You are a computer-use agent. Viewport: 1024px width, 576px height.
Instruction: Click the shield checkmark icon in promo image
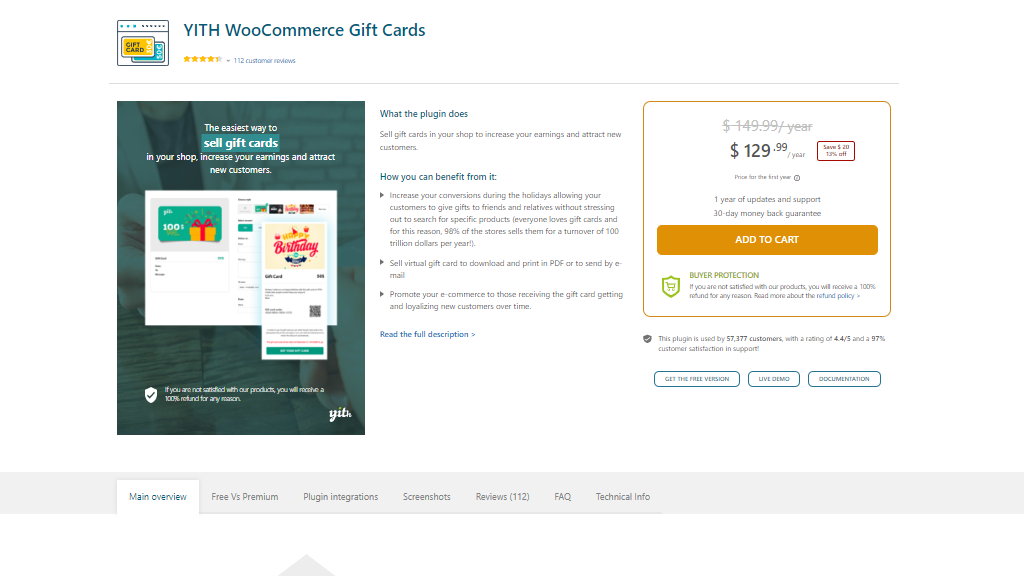click(x=151, y=394)
